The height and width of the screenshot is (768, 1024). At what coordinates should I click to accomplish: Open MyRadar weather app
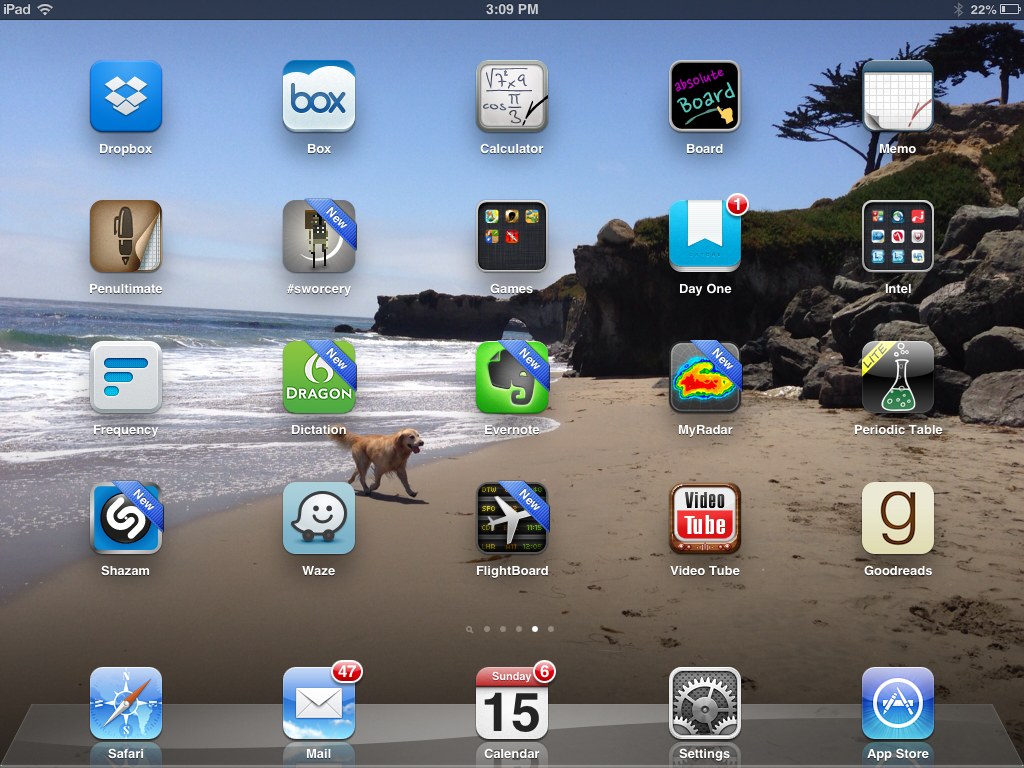[x=704, y=378]
